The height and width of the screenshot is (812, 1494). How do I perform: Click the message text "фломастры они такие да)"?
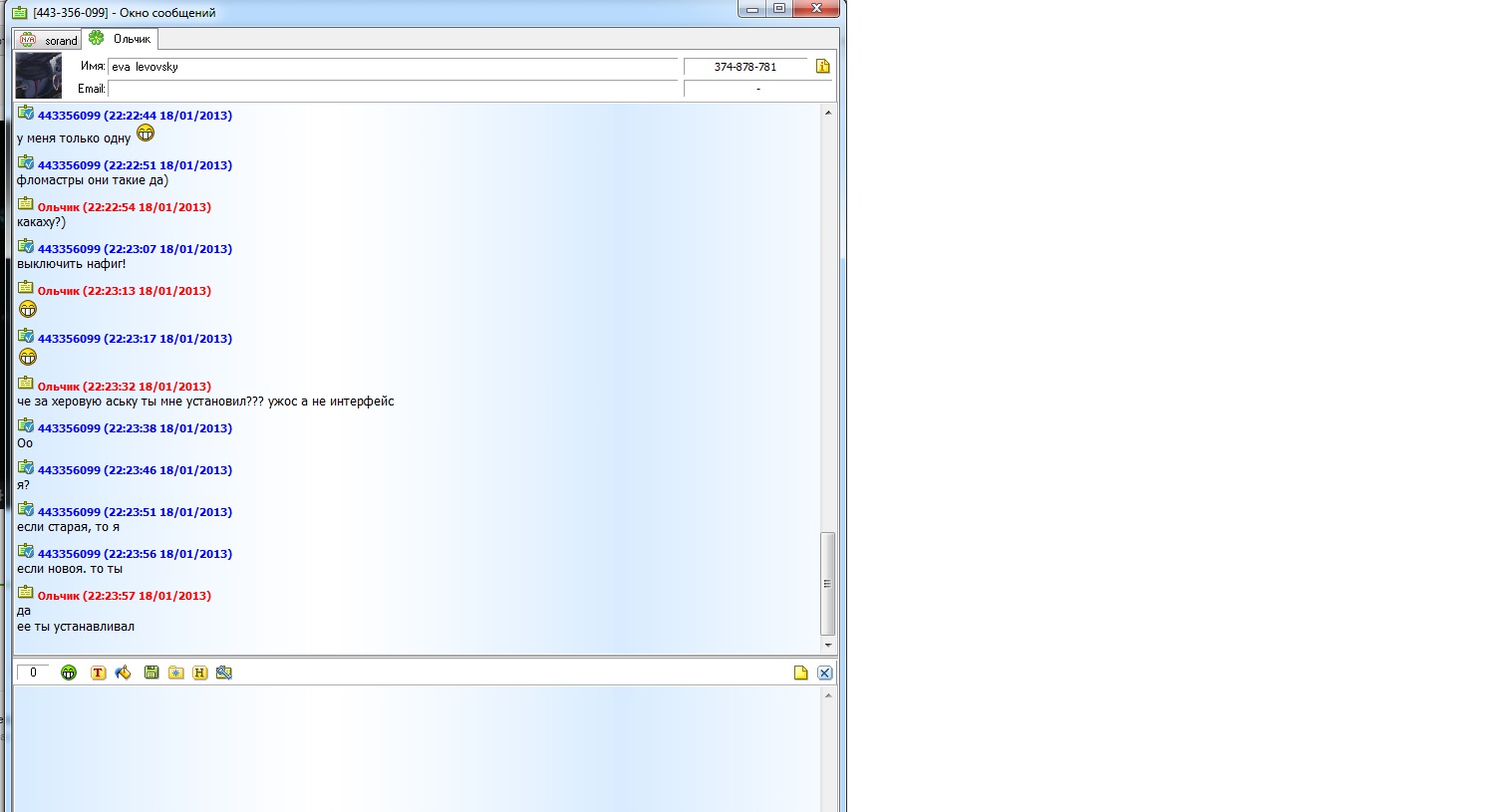(93, 180)
